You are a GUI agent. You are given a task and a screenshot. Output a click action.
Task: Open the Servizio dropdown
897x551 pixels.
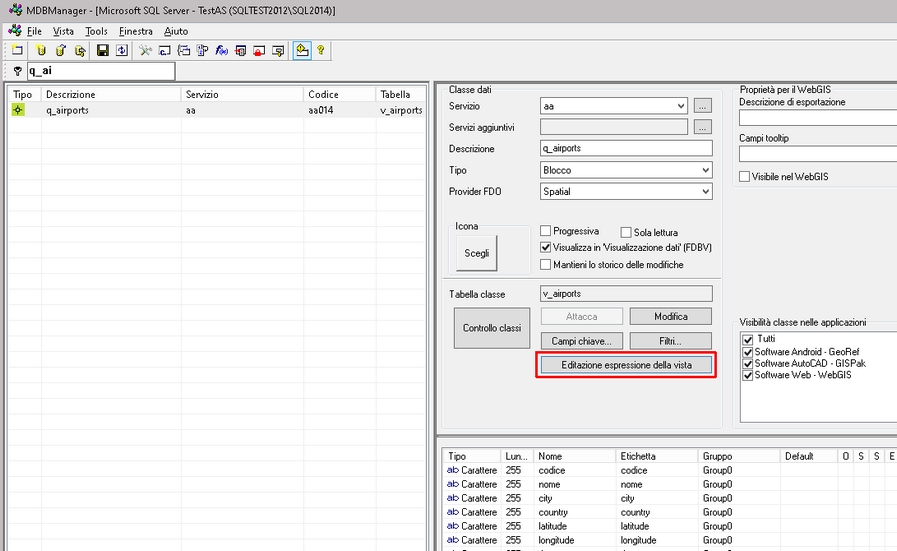[x=680, y=105]
